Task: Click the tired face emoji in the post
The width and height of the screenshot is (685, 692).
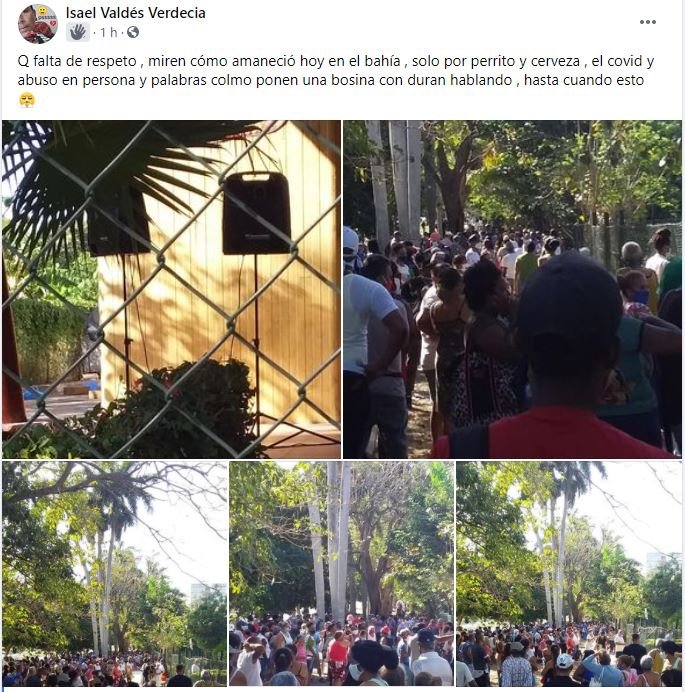Action: [27, 100]
